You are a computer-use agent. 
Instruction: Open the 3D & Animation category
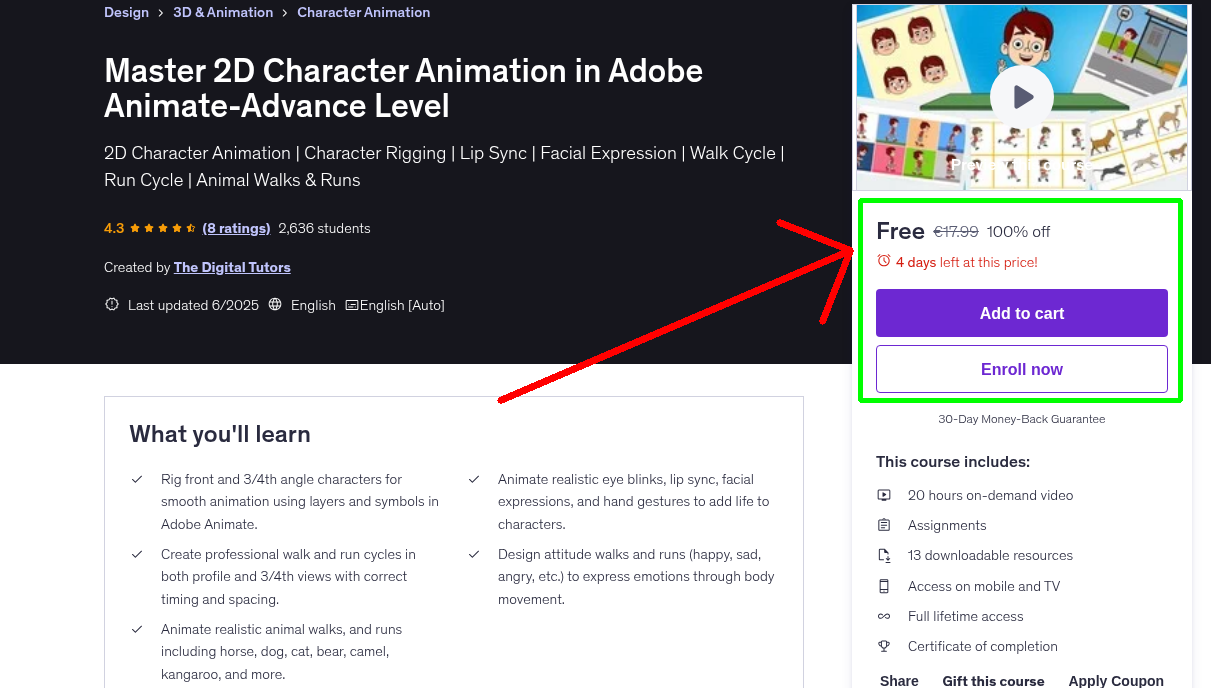[222, 12]
